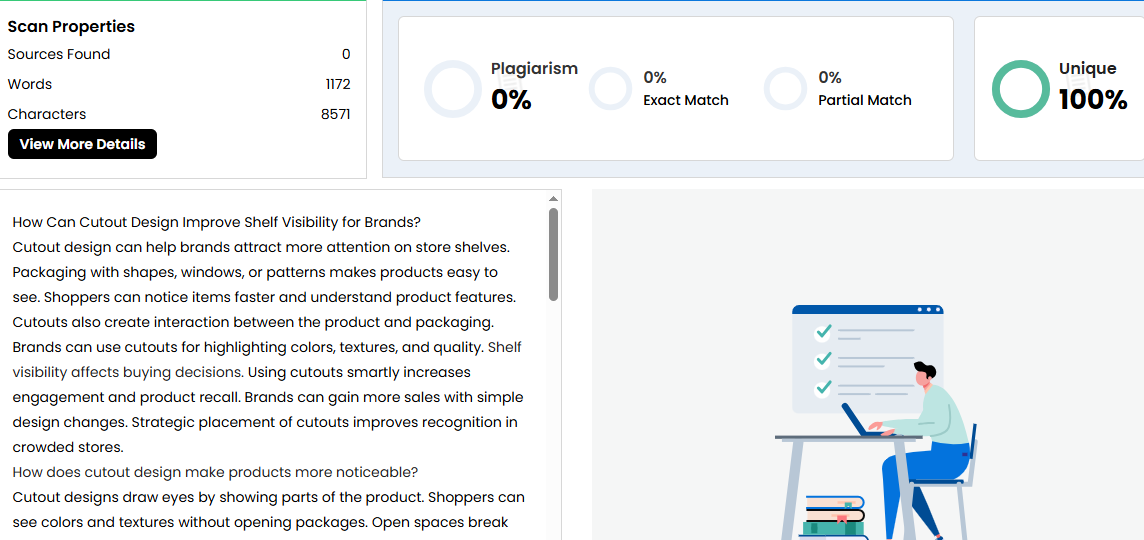Click the green Unique 100% ring
Viewport: 1144px width, 540px height.
[x=1020, y=89]
